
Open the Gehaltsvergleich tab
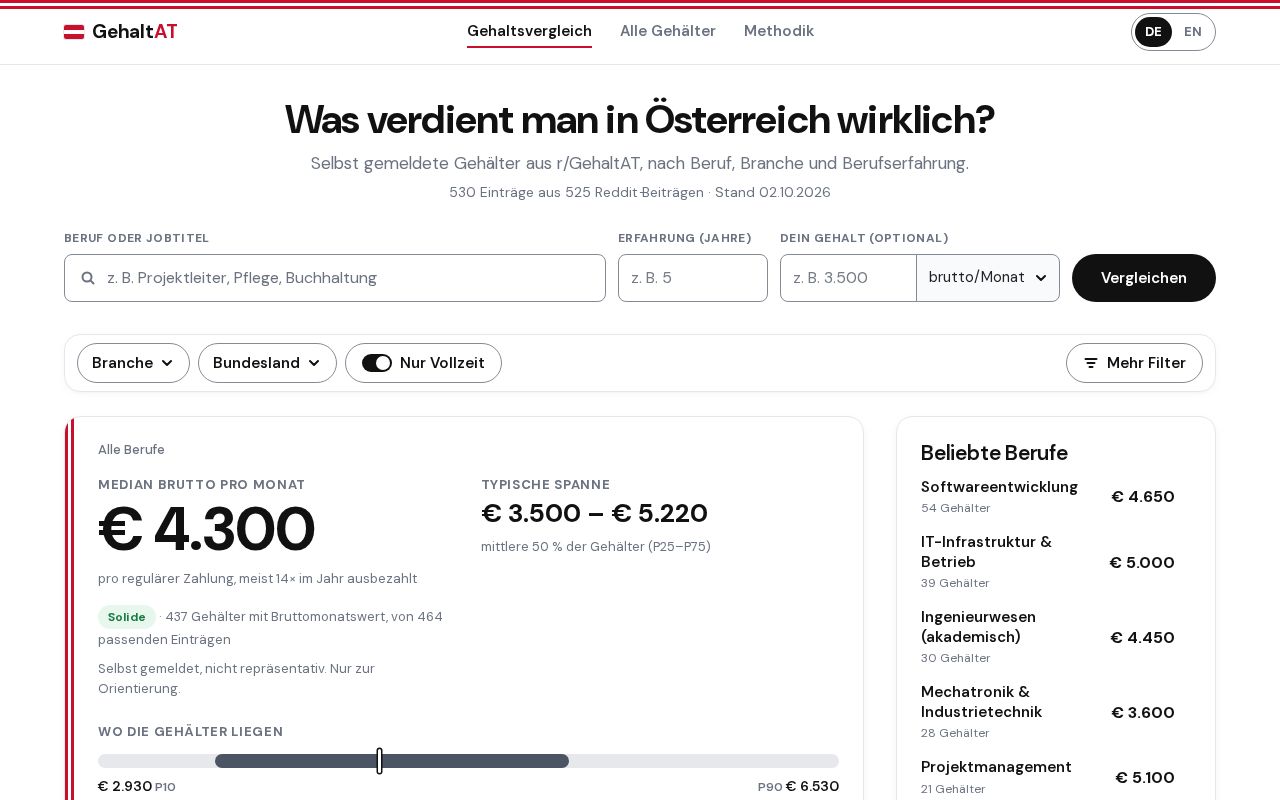click(529, 31)
